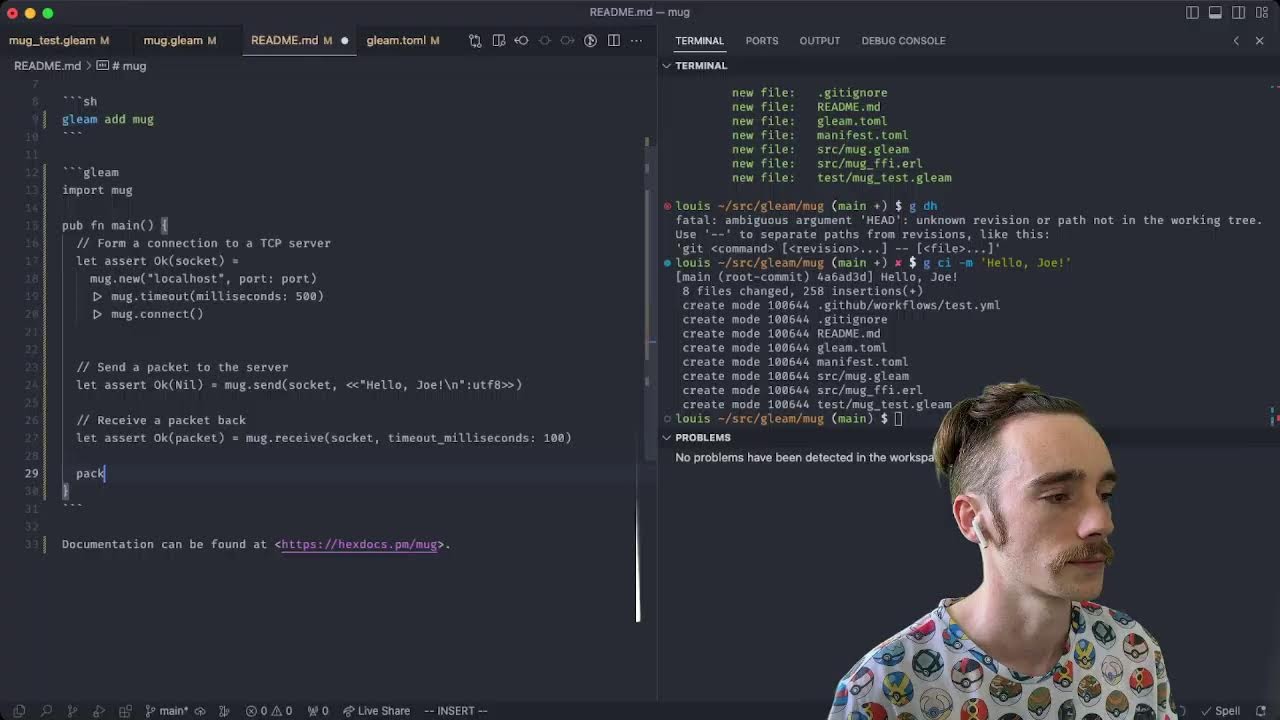The image size is (1280, 720).
Task: Close the side panel with X
Action: [1259, 41]
